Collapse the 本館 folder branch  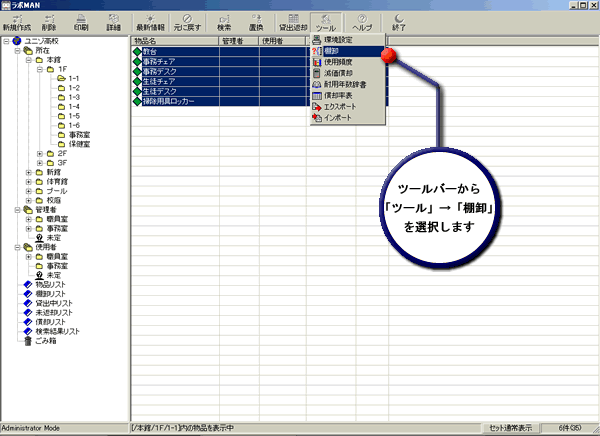point(29,60)
